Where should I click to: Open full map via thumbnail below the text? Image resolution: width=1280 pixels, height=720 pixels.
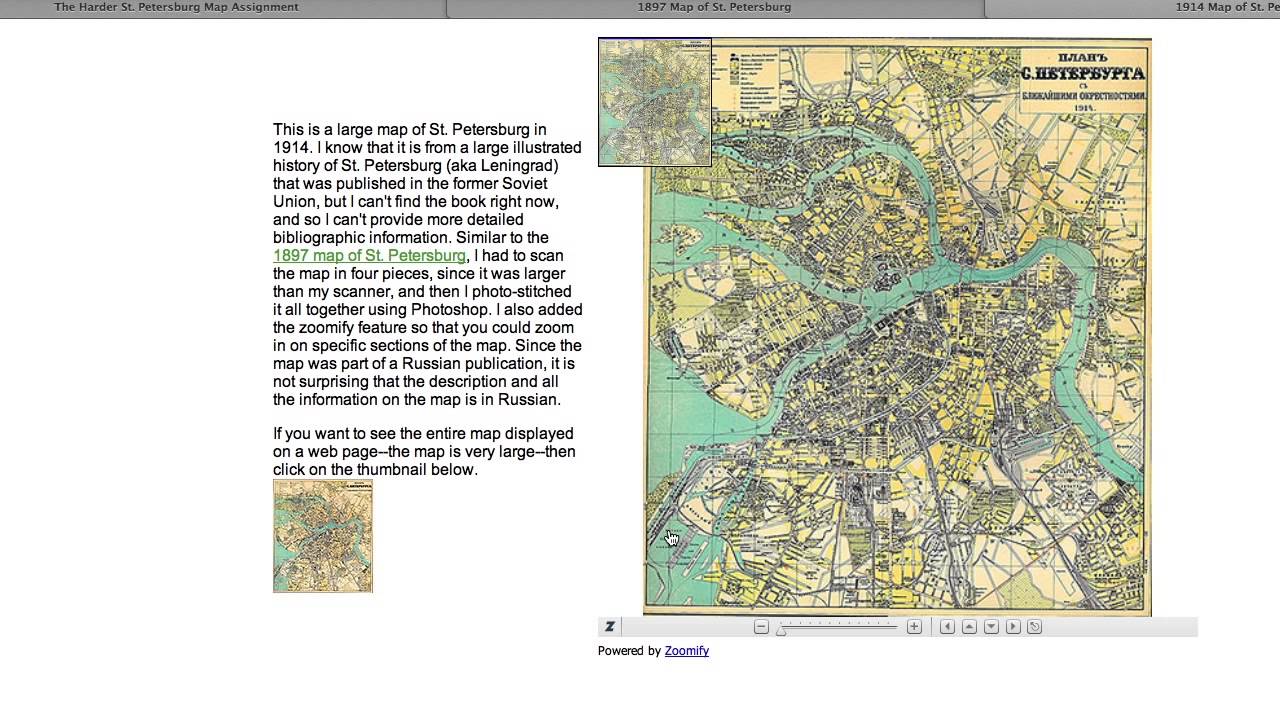(x=323, y=536)
